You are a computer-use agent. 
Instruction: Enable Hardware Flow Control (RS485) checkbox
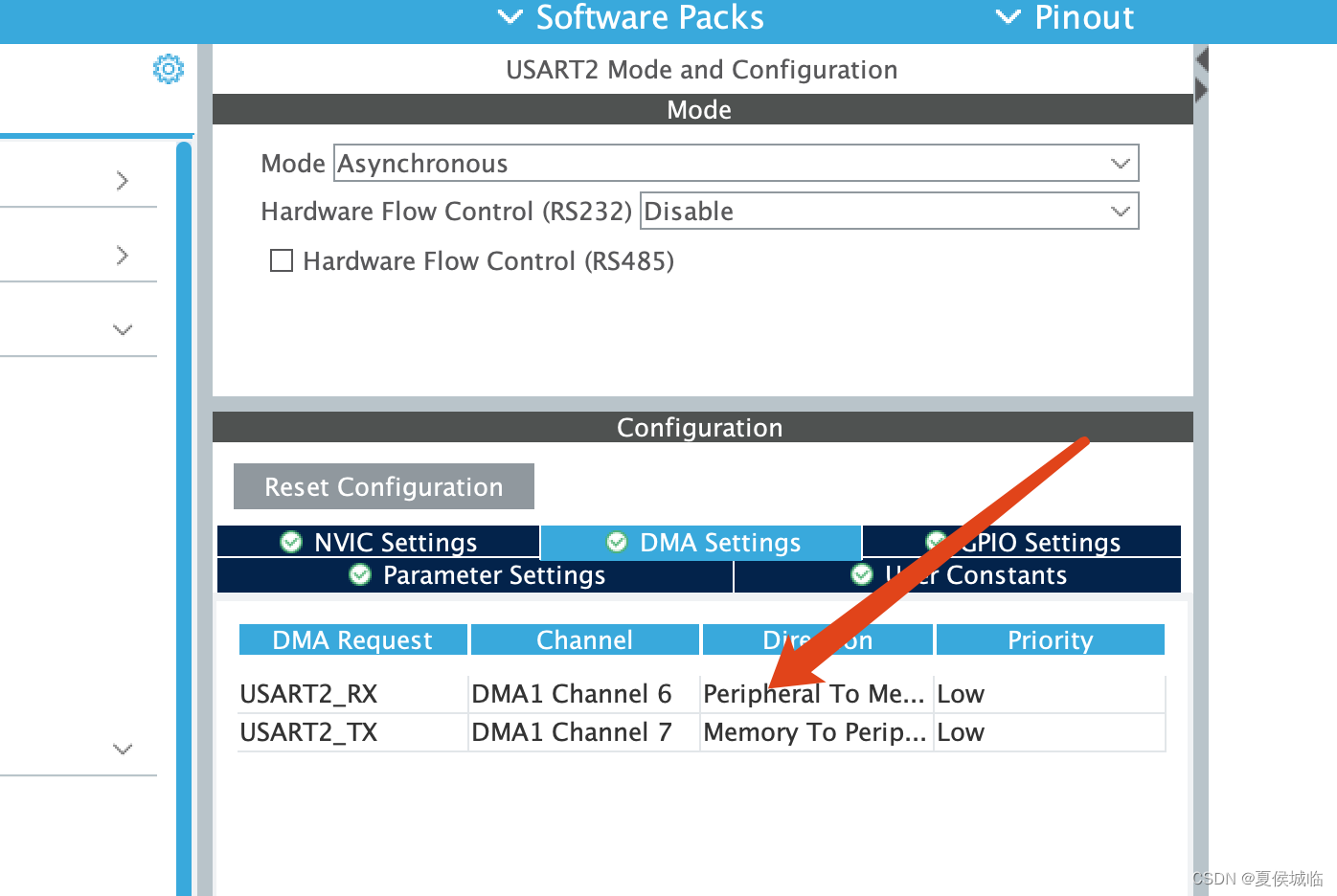[282, 260]
